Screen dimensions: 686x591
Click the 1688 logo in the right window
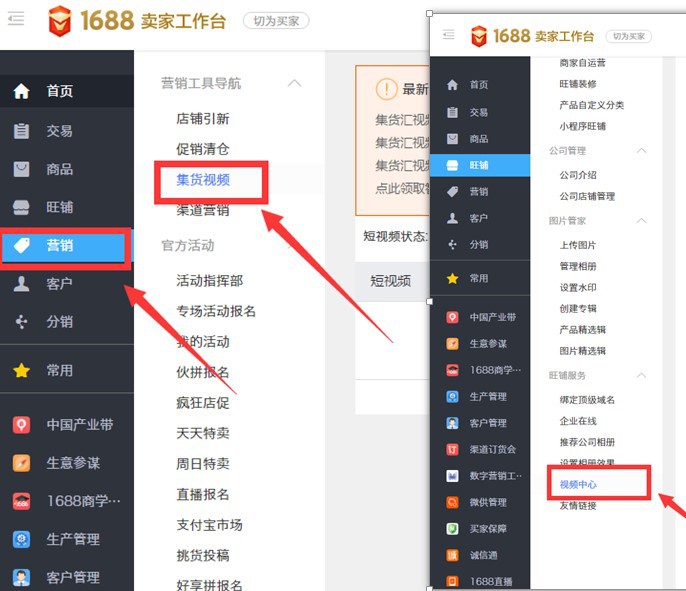coord(479,36)
